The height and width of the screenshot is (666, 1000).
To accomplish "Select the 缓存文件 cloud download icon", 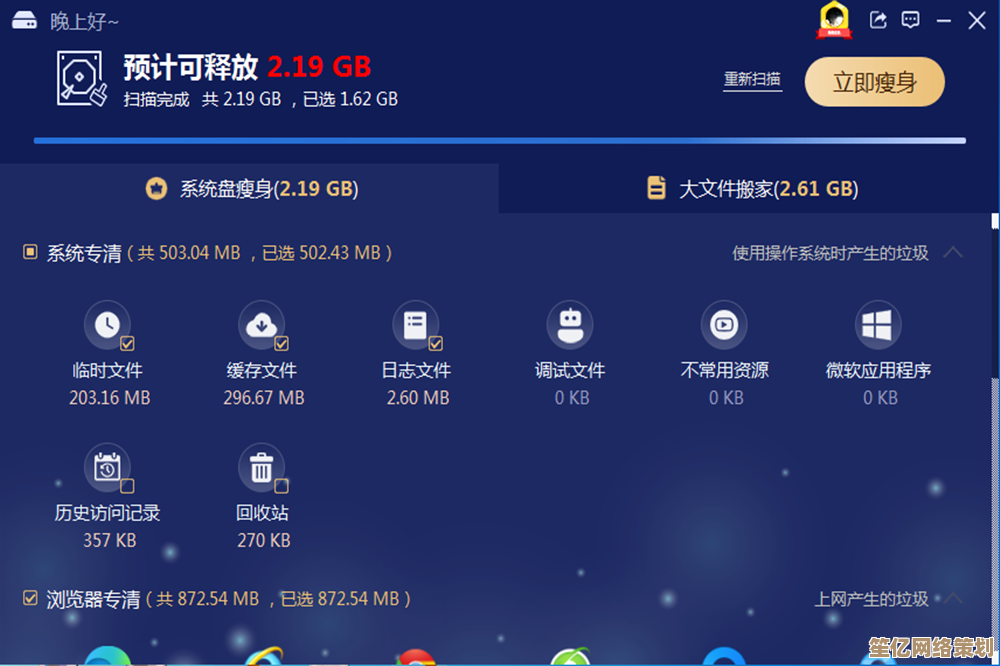I will click(x=261, y=325).
